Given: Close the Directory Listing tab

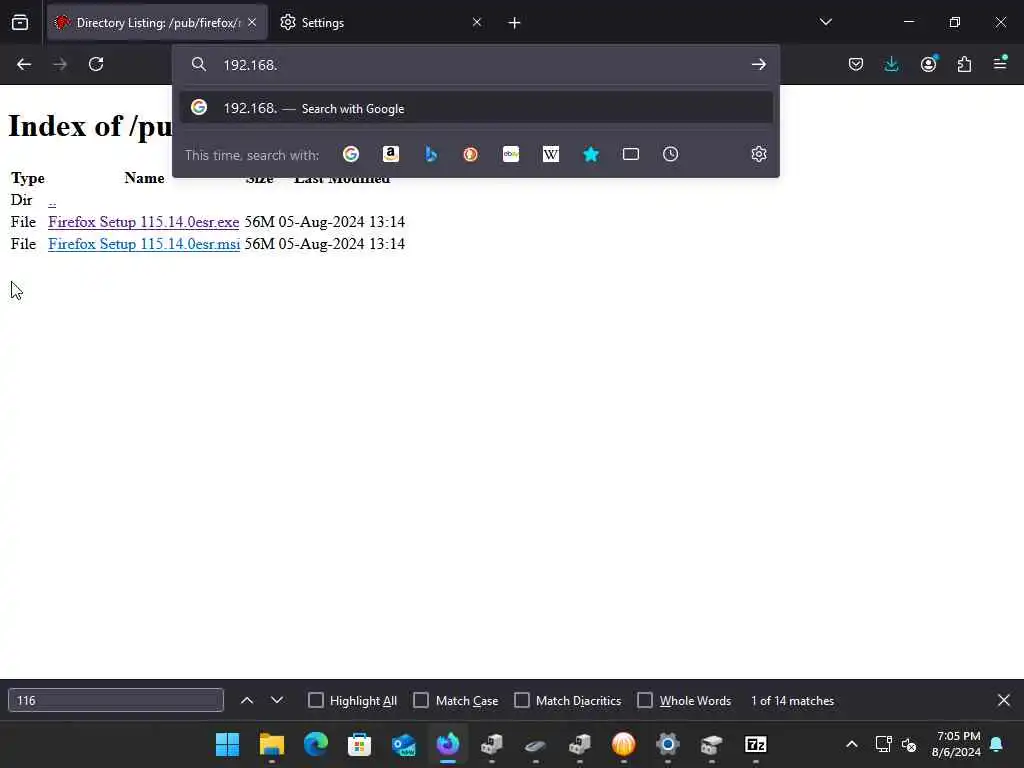Looking at the screenshot, I should (x=252, y=22).
